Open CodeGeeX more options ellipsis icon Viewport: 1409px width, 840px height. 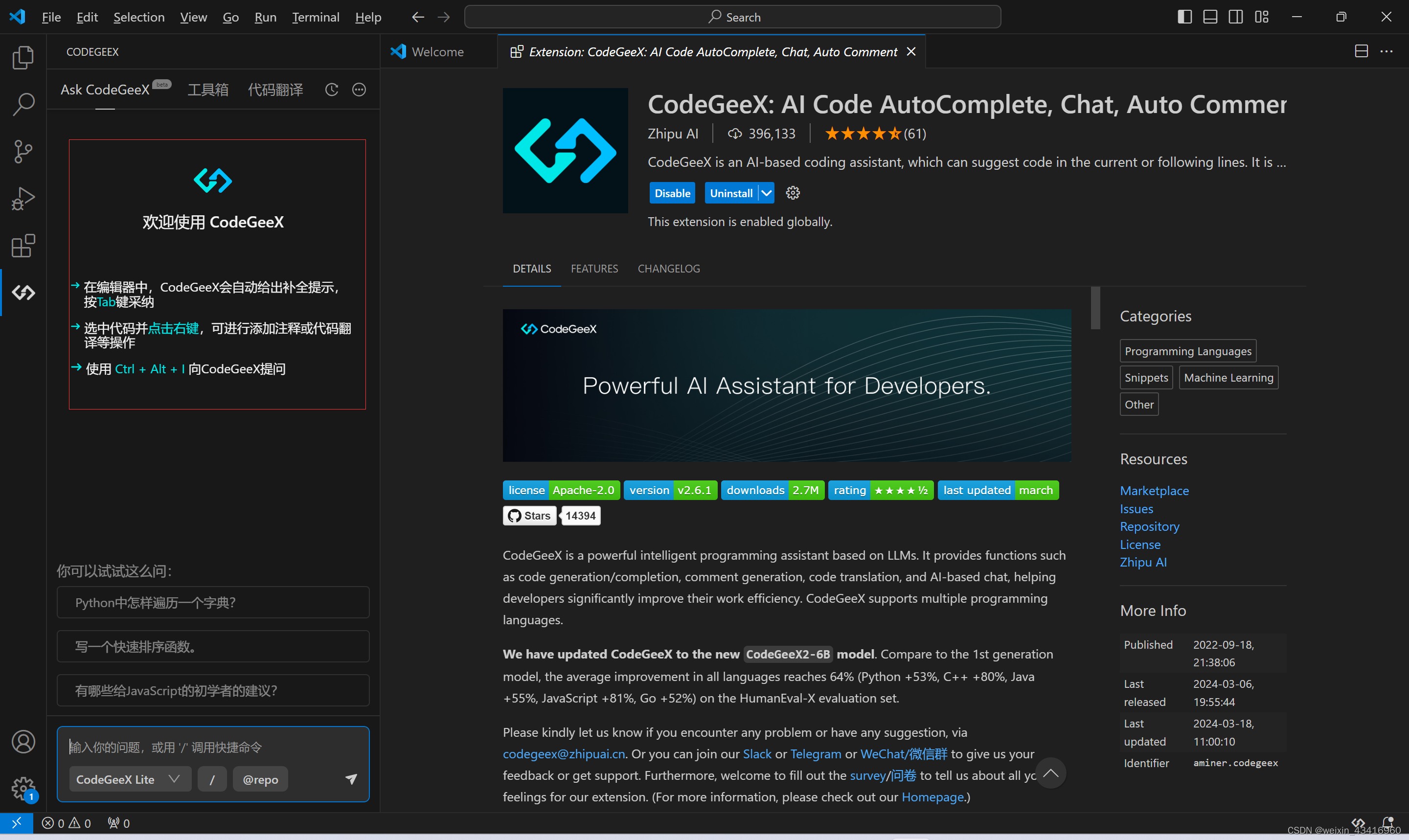point(359,90)
